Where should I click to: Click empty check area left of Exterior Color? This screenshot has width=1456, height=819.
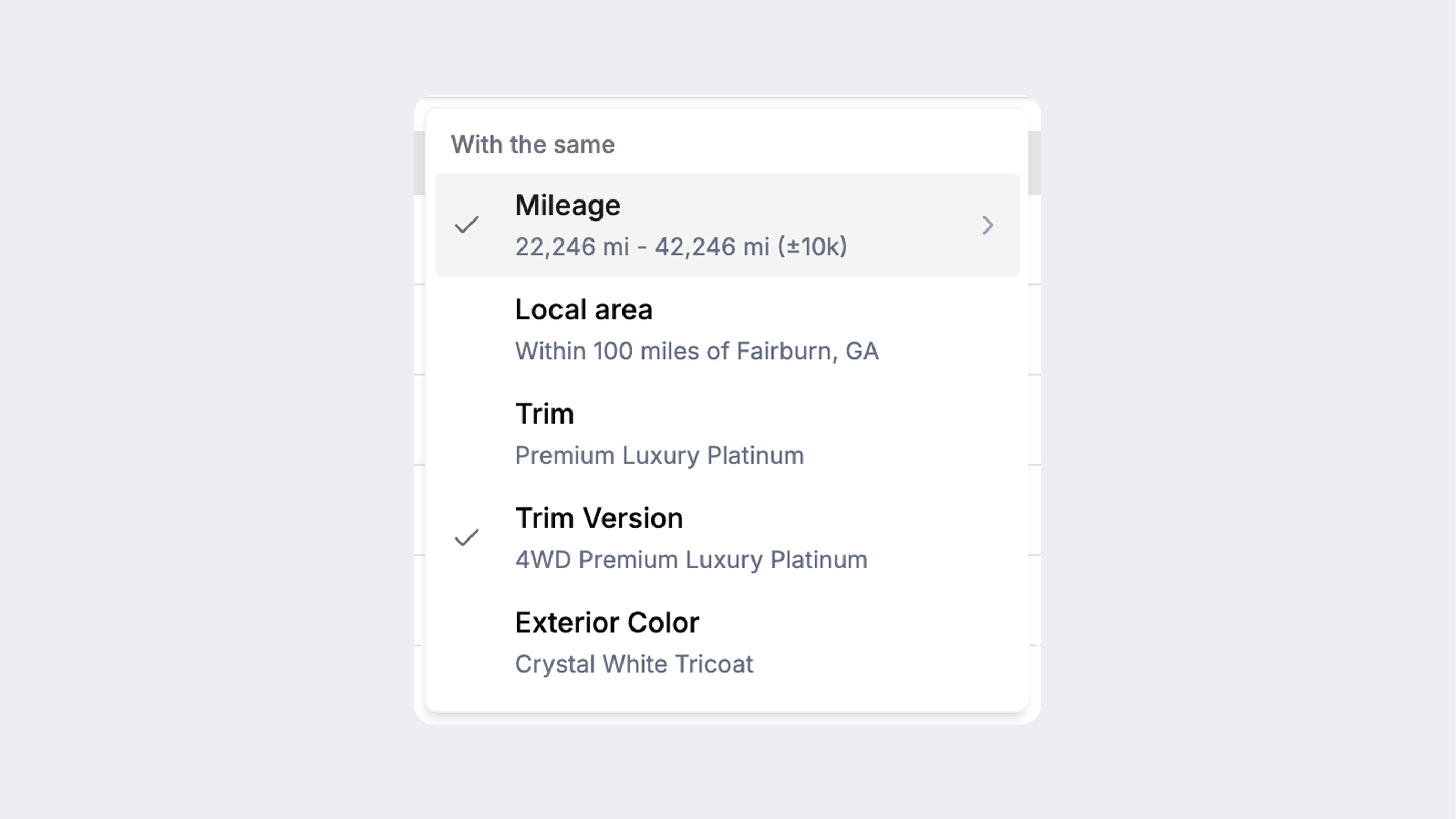click(x=467, y=643)
